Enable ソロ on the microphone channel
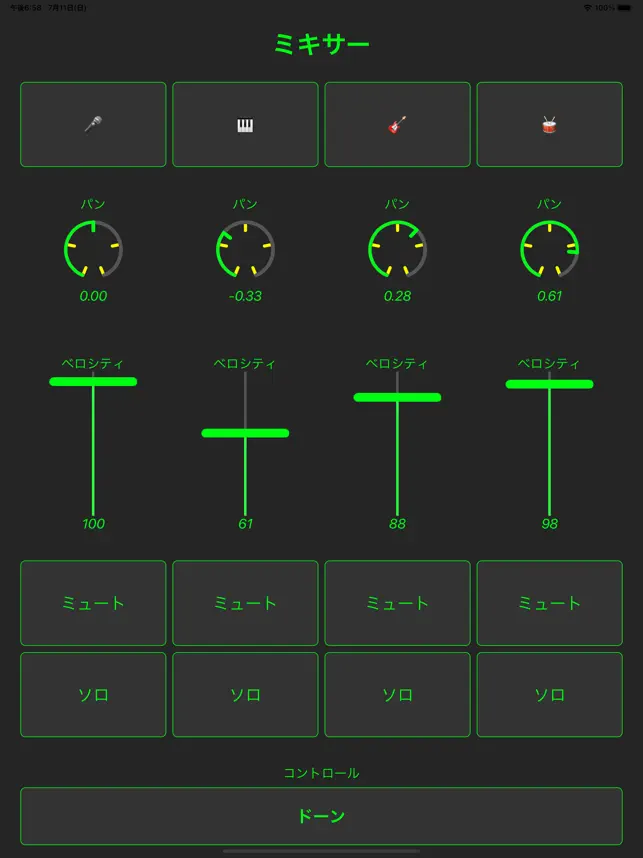This screenshot has height=858, width=643. (93, 694)
